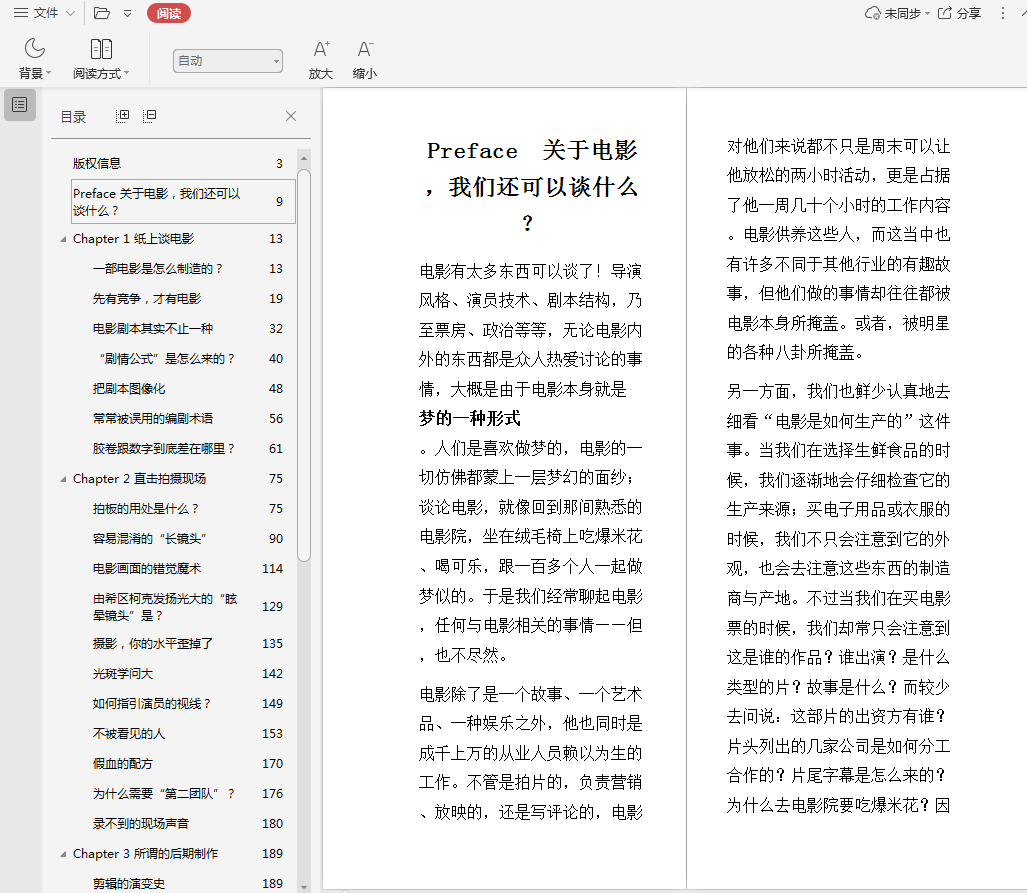Toggle the table of contents sidebar icon
This screenshot has height=893, width=1027.
pos(20,104)
